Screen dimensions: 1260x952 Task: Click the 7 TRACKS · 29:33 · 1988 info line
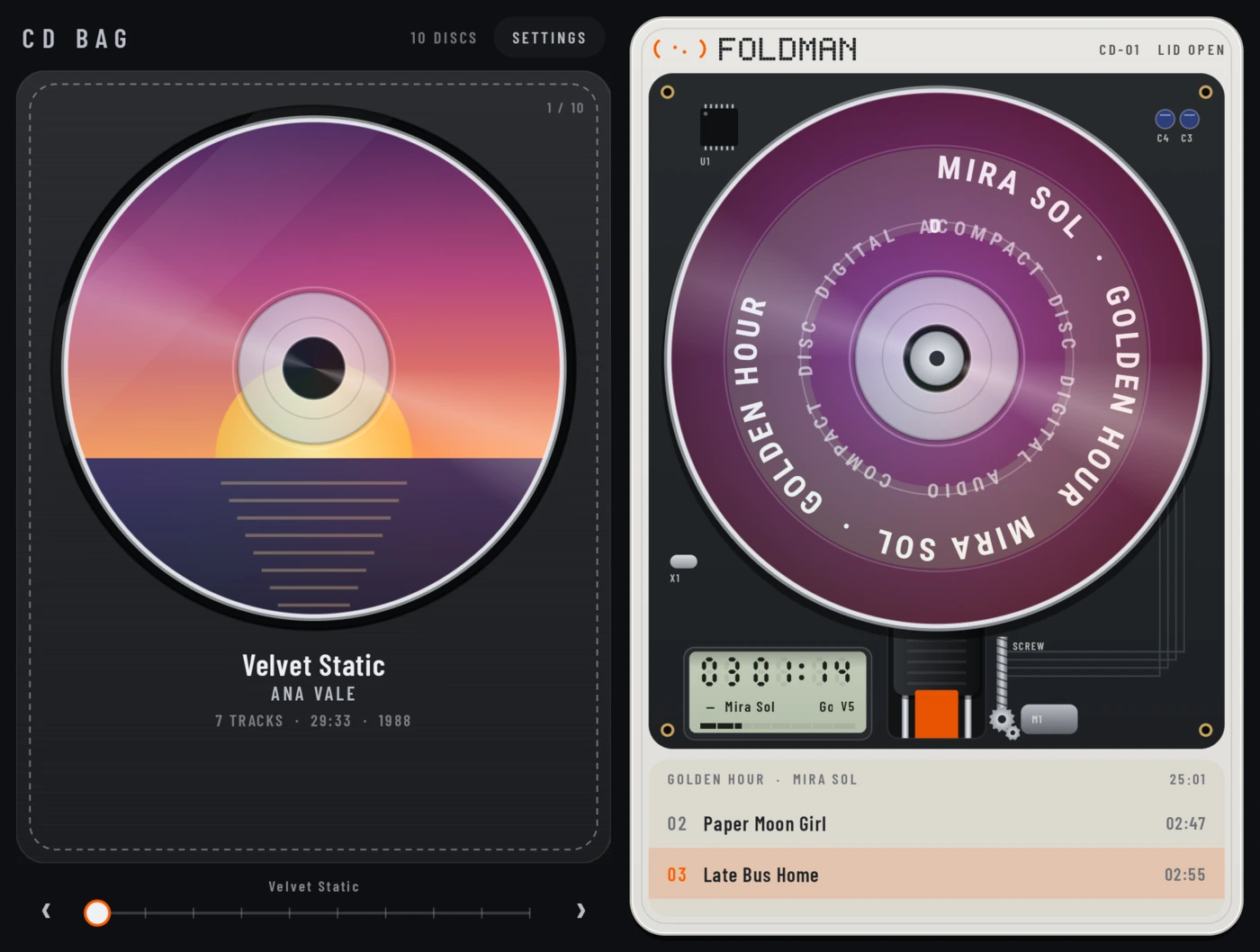313,721
